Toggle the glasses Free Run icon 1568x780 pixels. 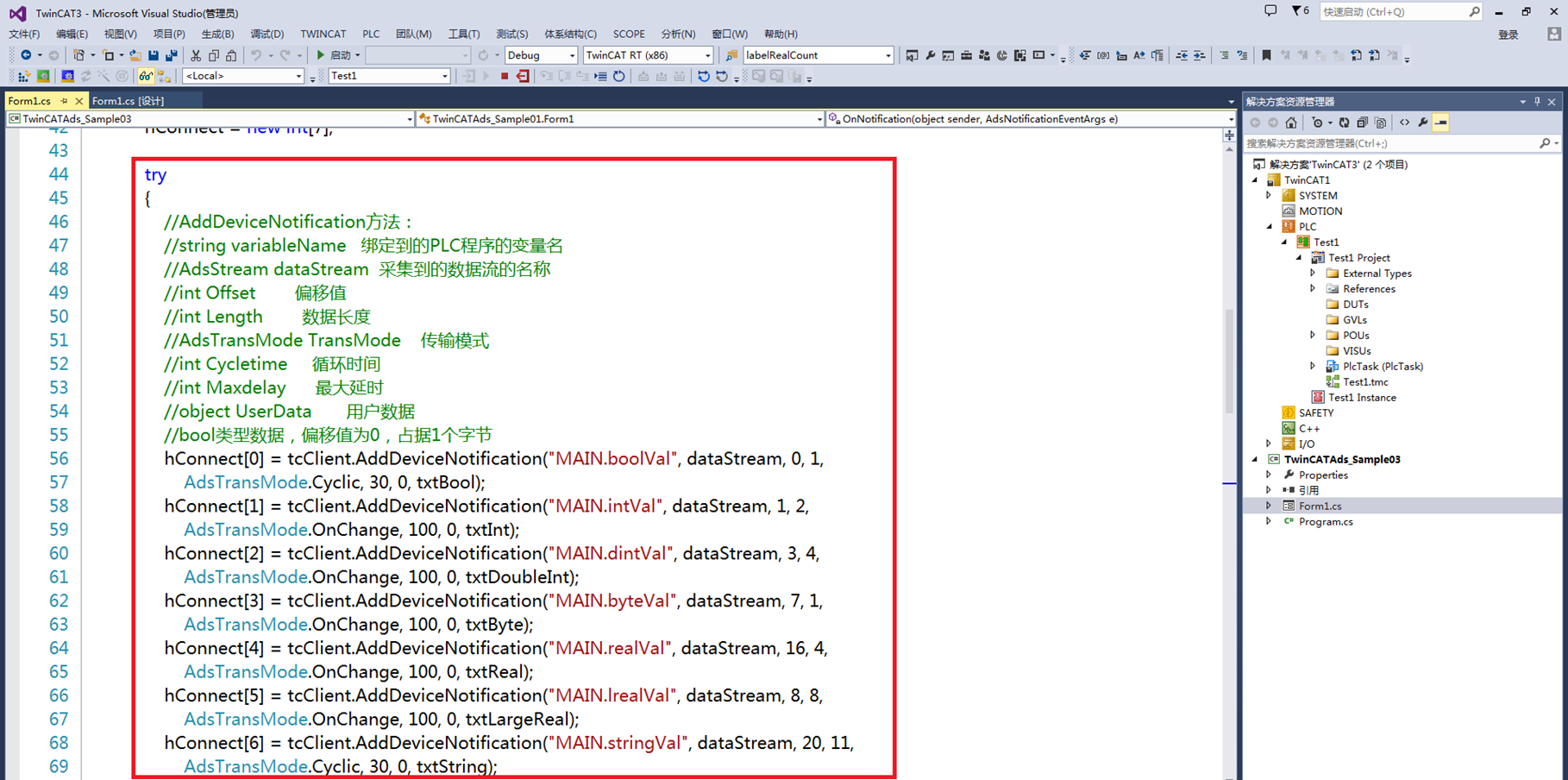click(x=146, y=76)
